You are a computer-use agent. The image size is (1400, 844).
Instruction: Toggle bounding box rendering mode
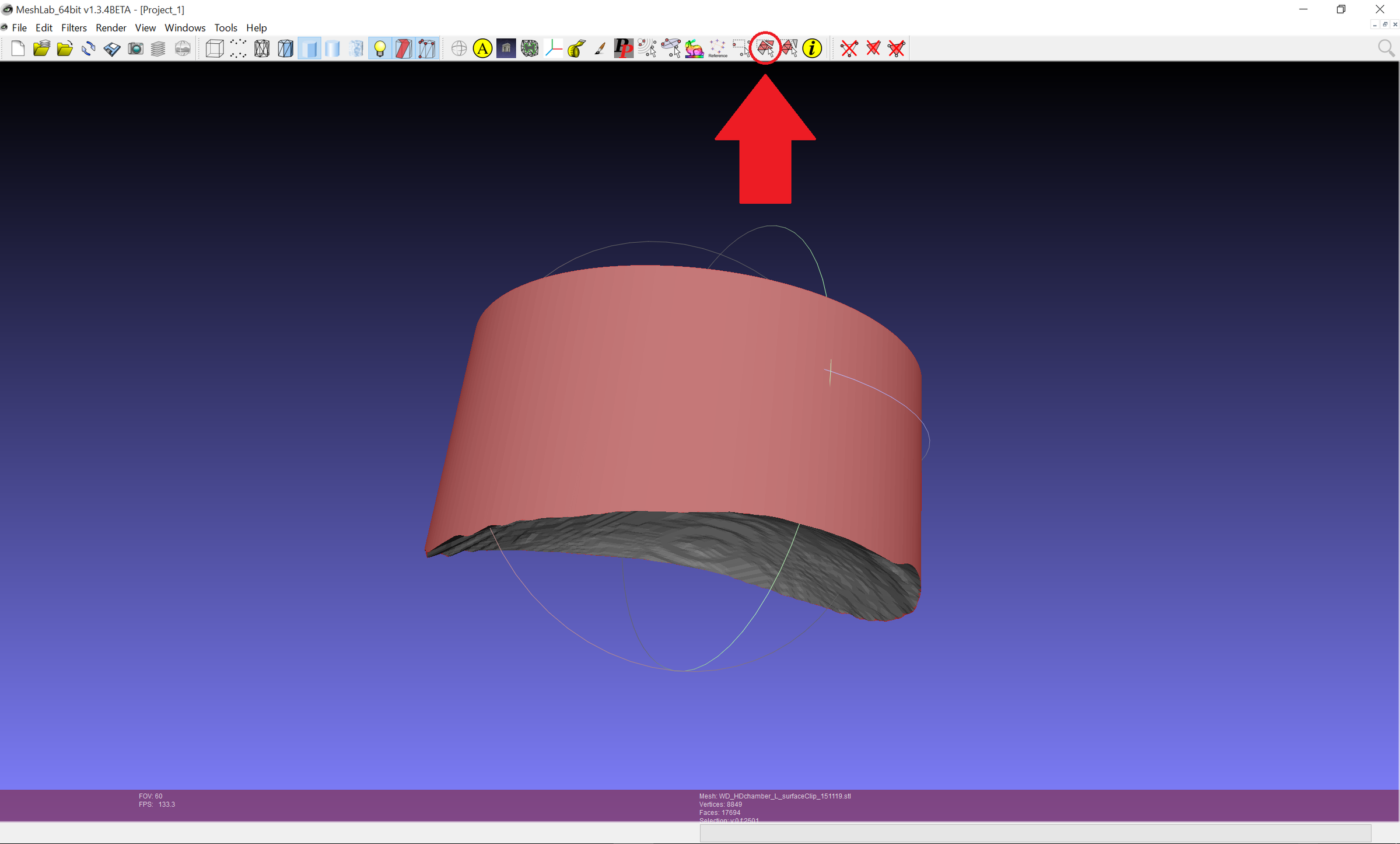pyautogui.click(x=214, y=48)
